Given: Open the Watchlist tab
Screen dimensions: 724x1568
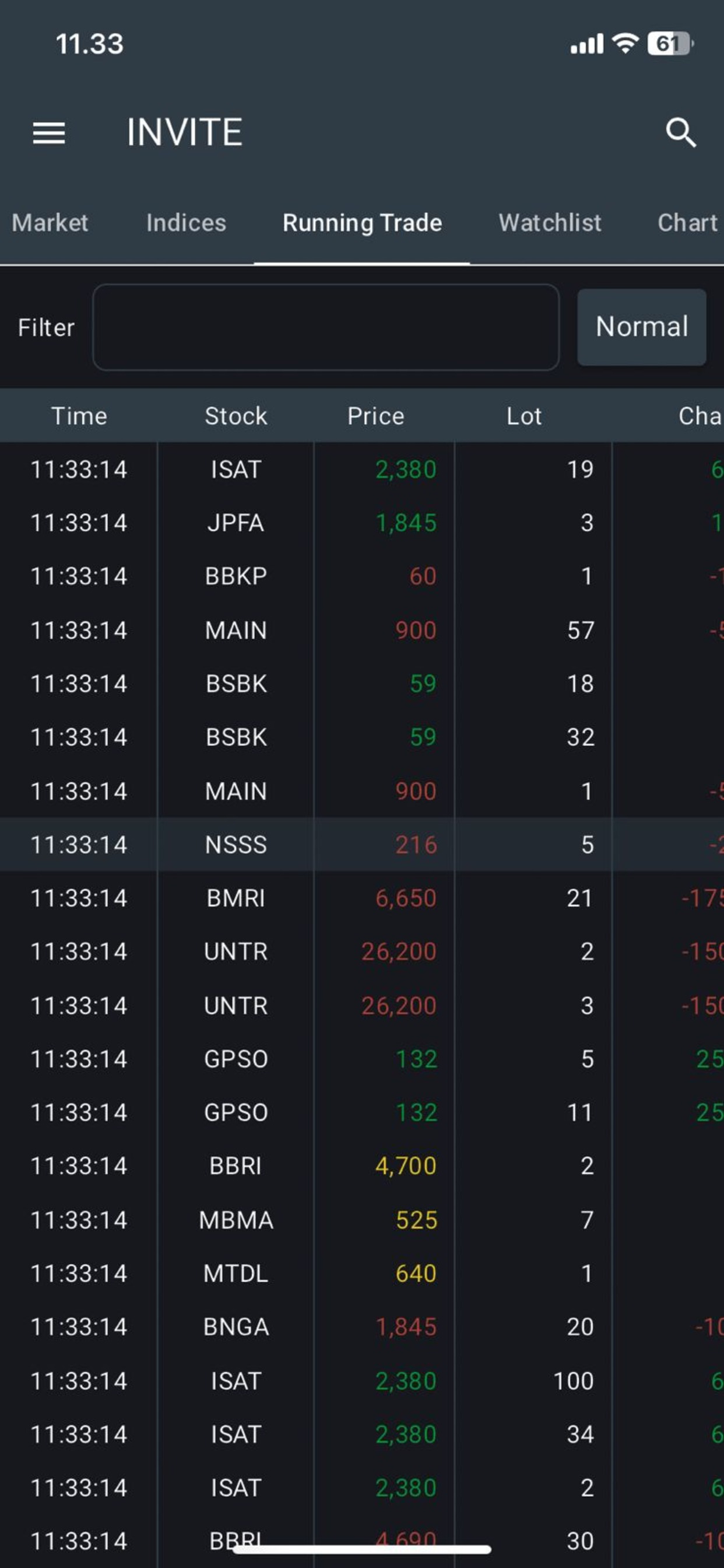Looking at the screenshot, I should (x=550, y=223).
